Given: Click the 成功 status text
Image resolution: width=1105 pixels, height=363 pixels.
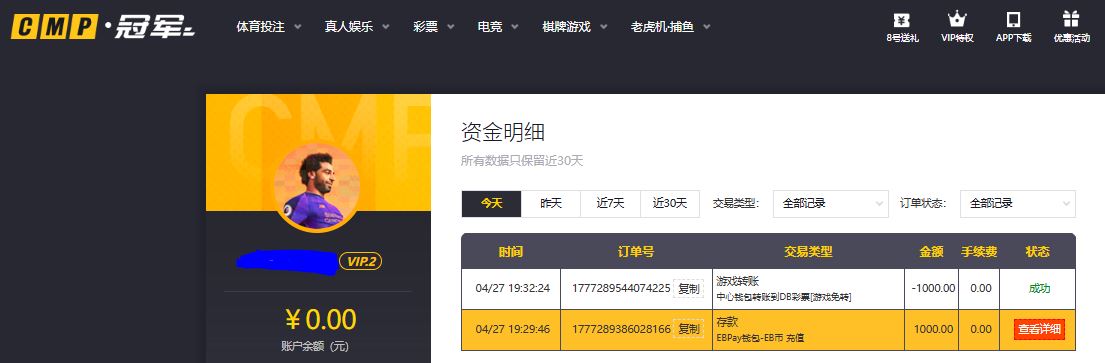Looking at the screenshot, I should coord(1039,288).
